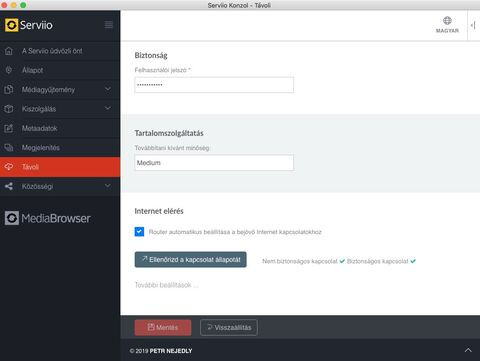This screenshot has height=361, width=480.
Task: Click the Mentés save button
Action: click(x=163, y=327)
